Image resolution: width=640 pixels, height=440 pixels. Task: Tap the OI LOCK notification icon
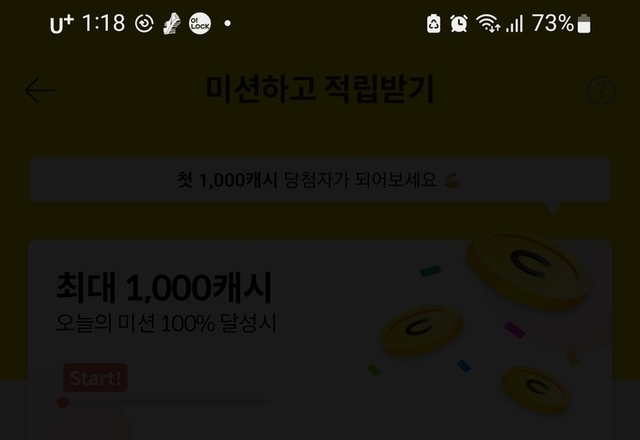pyautogui.click(x=200, y=23)
